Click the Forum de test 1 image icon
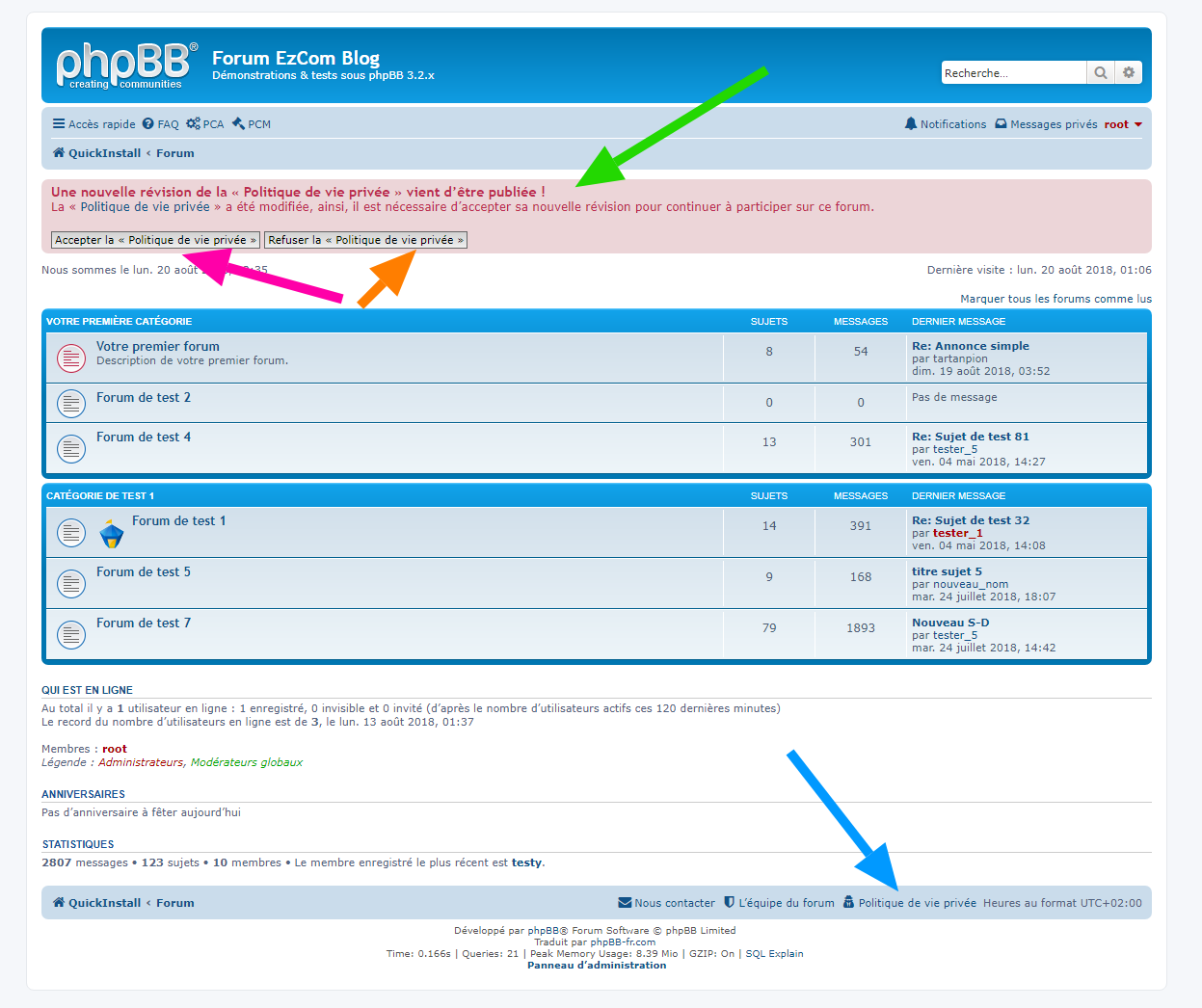Screen dimensions: 1202x1008 [112, 533]
